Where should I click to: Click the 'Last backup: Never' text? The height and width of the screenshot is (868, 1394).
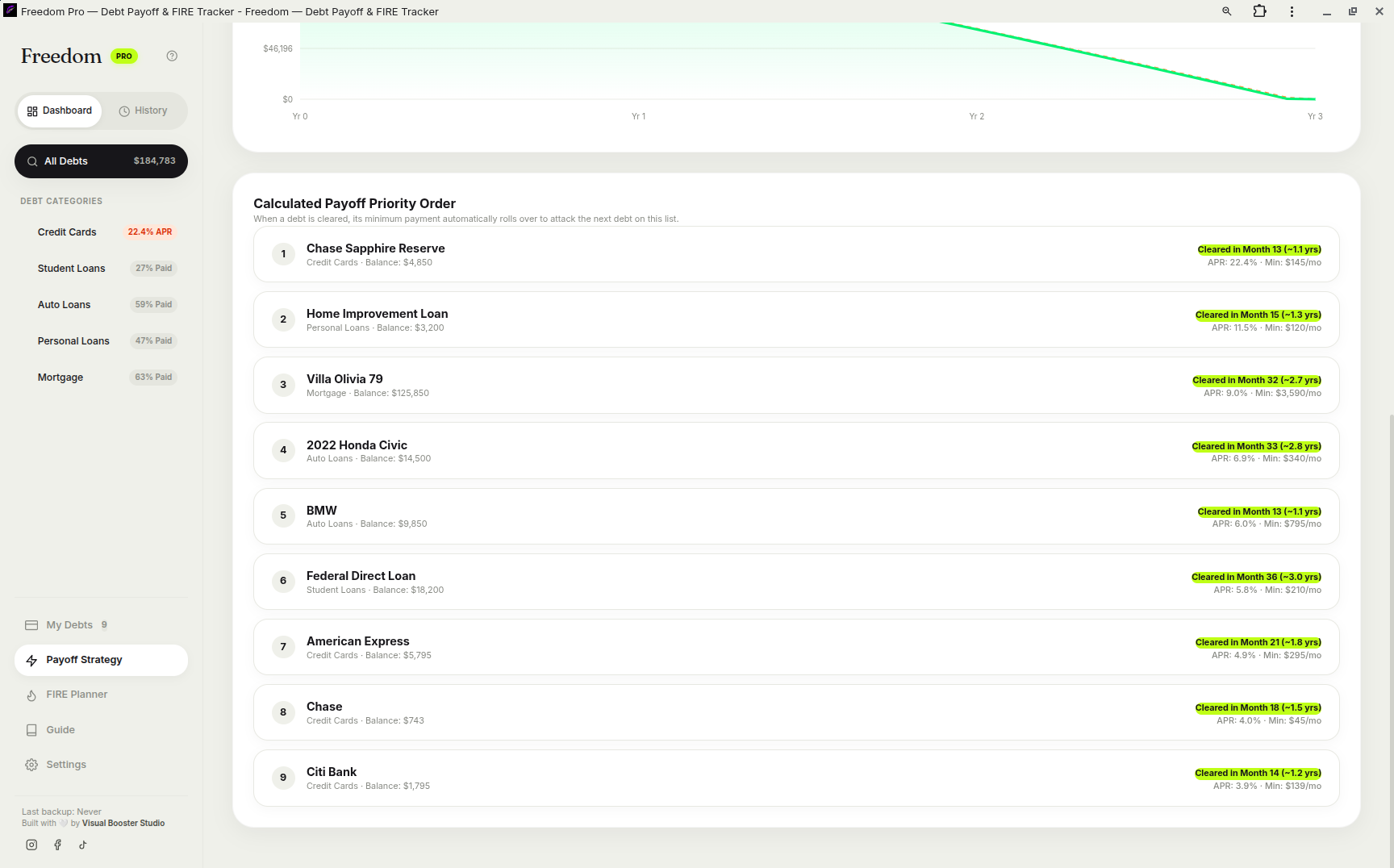point(61,812)
